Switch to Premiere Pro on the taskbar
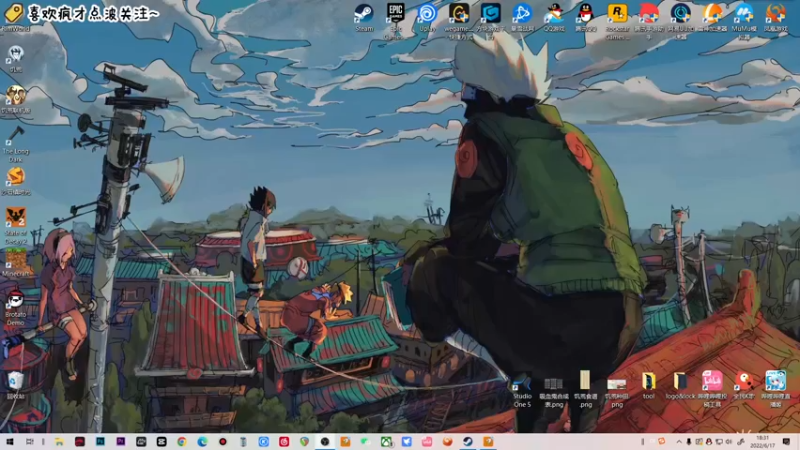Image resolution: width=800 pixels, height=450 pixels. (120, 442)
